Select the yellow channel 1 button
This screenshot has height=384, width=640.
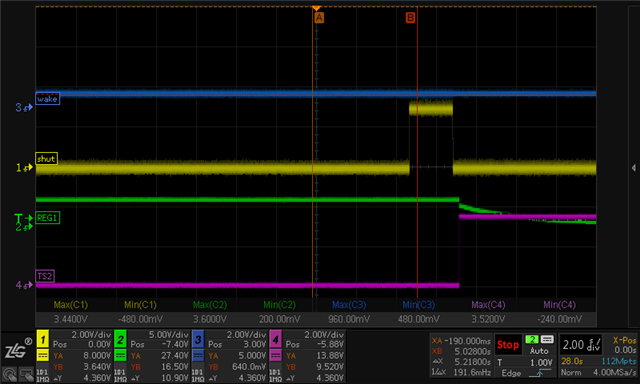tap(42, 339)
